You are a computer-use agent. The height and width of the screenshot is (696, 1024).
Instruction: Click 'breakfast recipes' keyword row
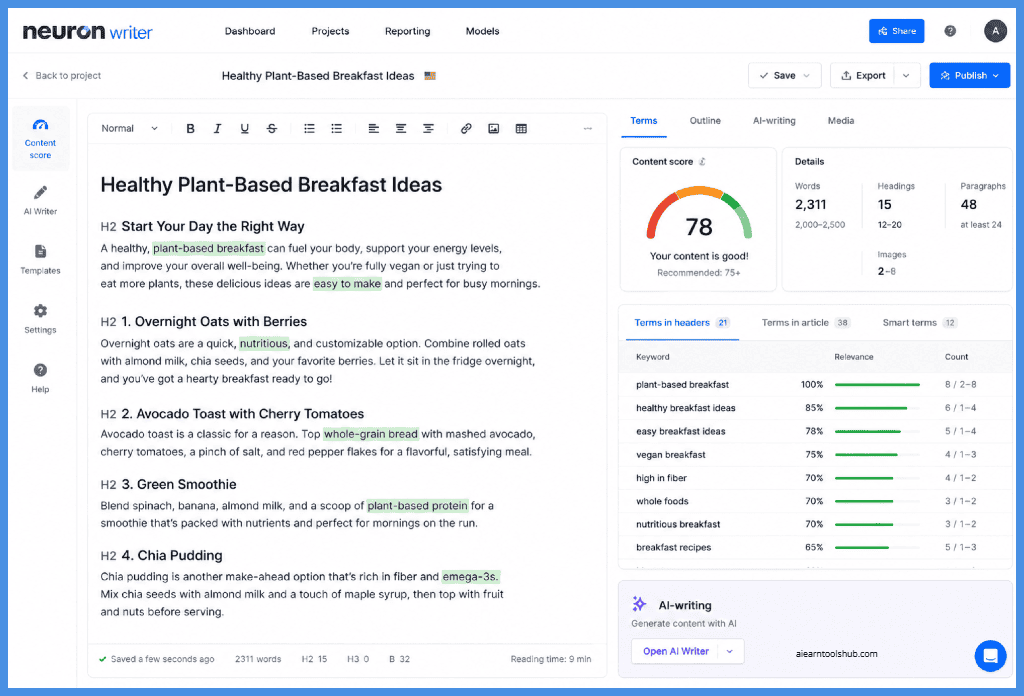[814, 547]
